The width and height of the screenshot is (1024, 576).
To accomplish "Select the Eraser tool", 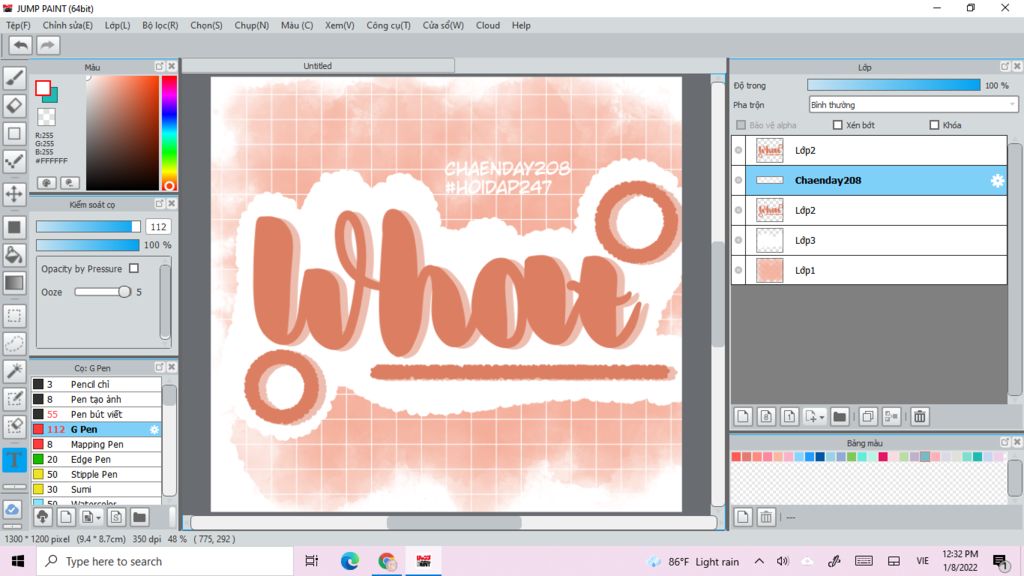I will click(14, 105).
